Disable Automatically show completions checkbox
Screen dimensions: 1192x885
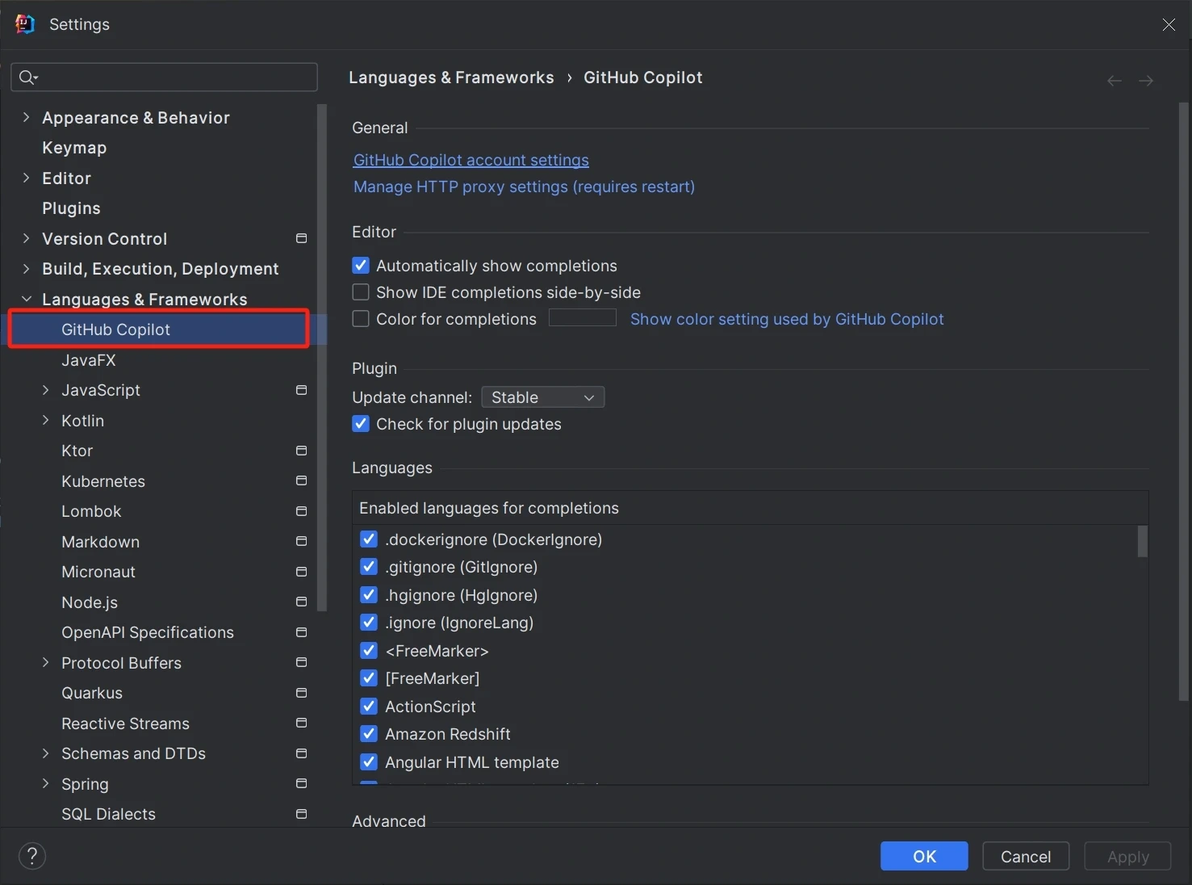(x=361, y=266)
